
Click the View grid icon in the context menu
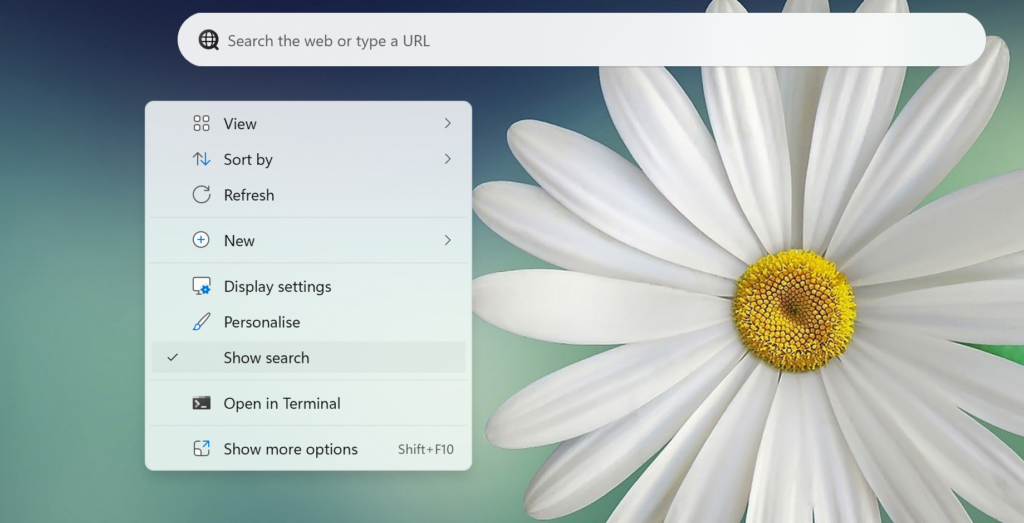pyautogui.click(x=201, y=123)
